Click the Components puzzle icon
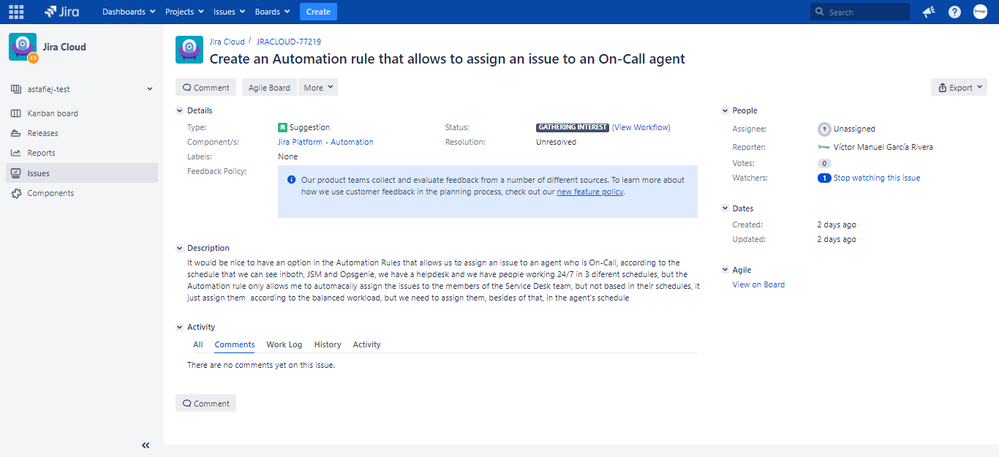 pyautogui.click(x=16, y=193)
